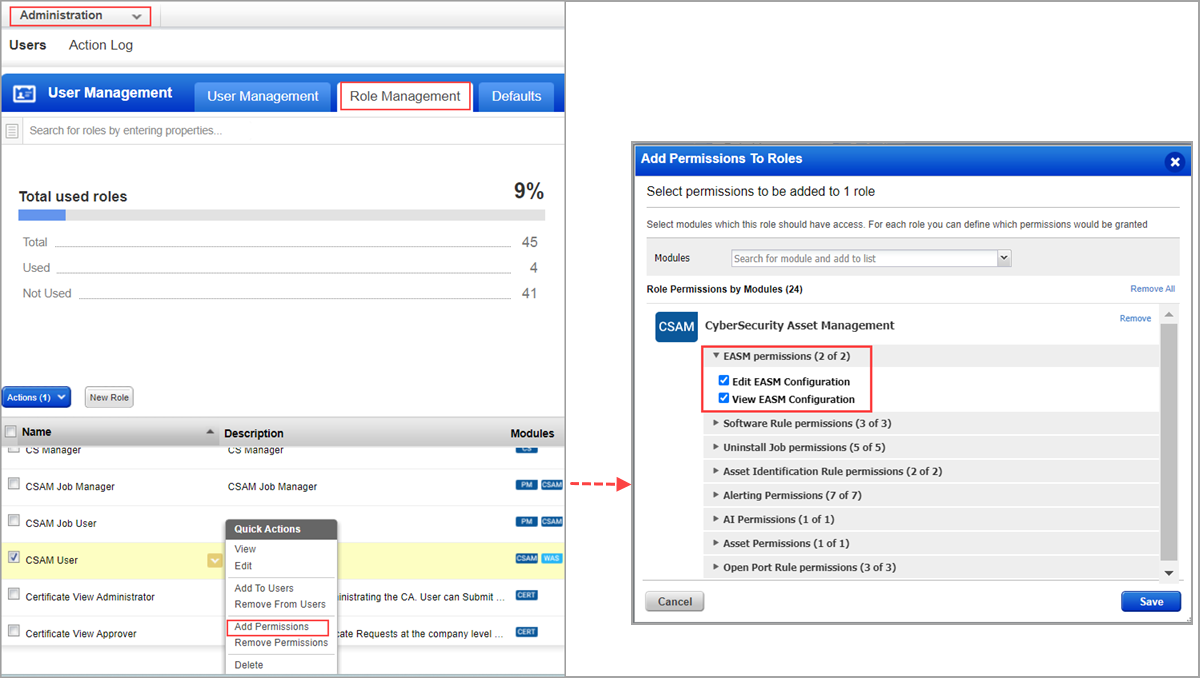
Task: Click the list icon beside the role search bar
Action: pyautogui.click(x=10, y=129)
